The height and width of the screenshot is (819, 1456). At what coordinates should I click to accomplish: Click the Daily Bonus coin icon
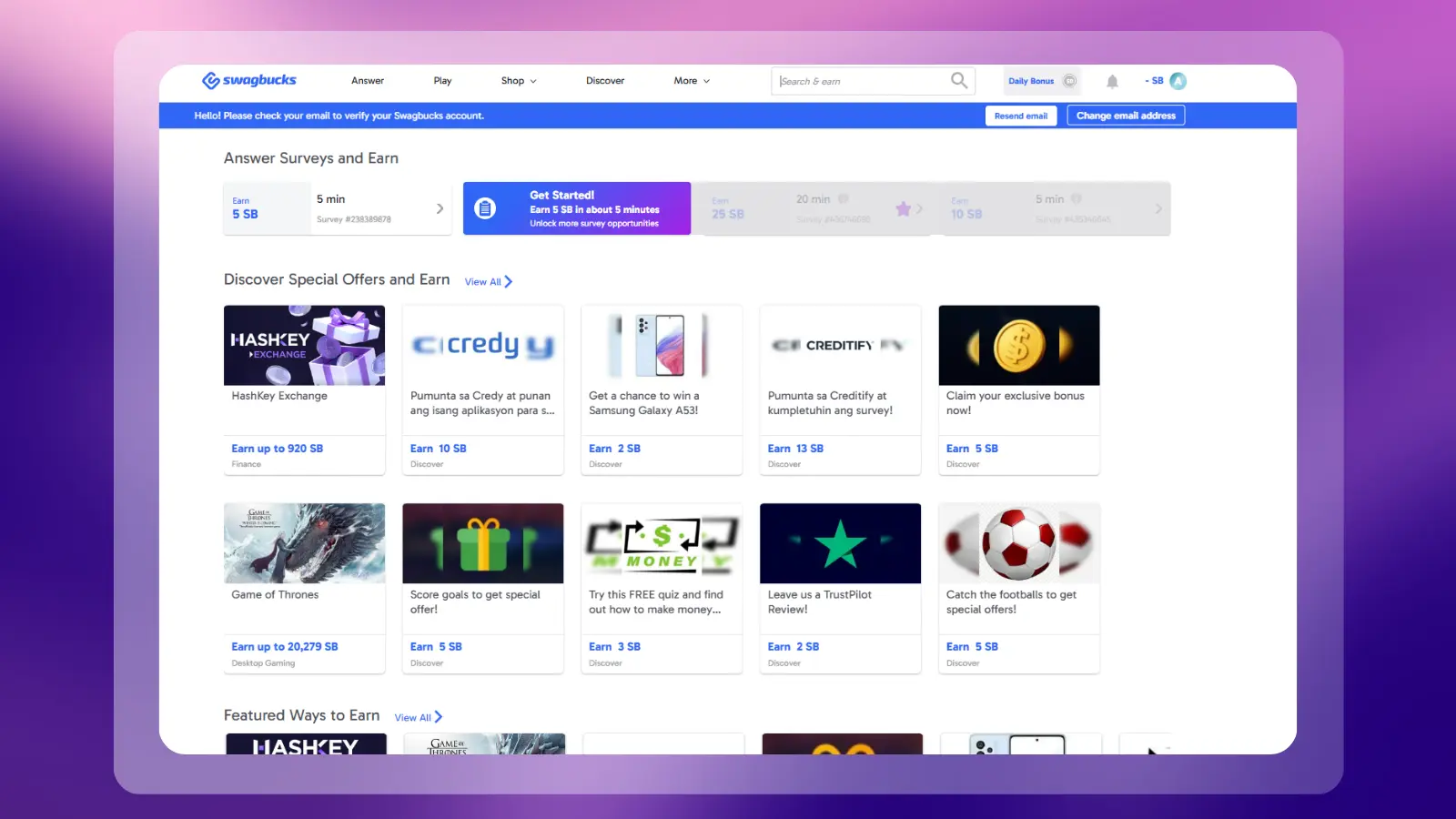pos(1070,81)
